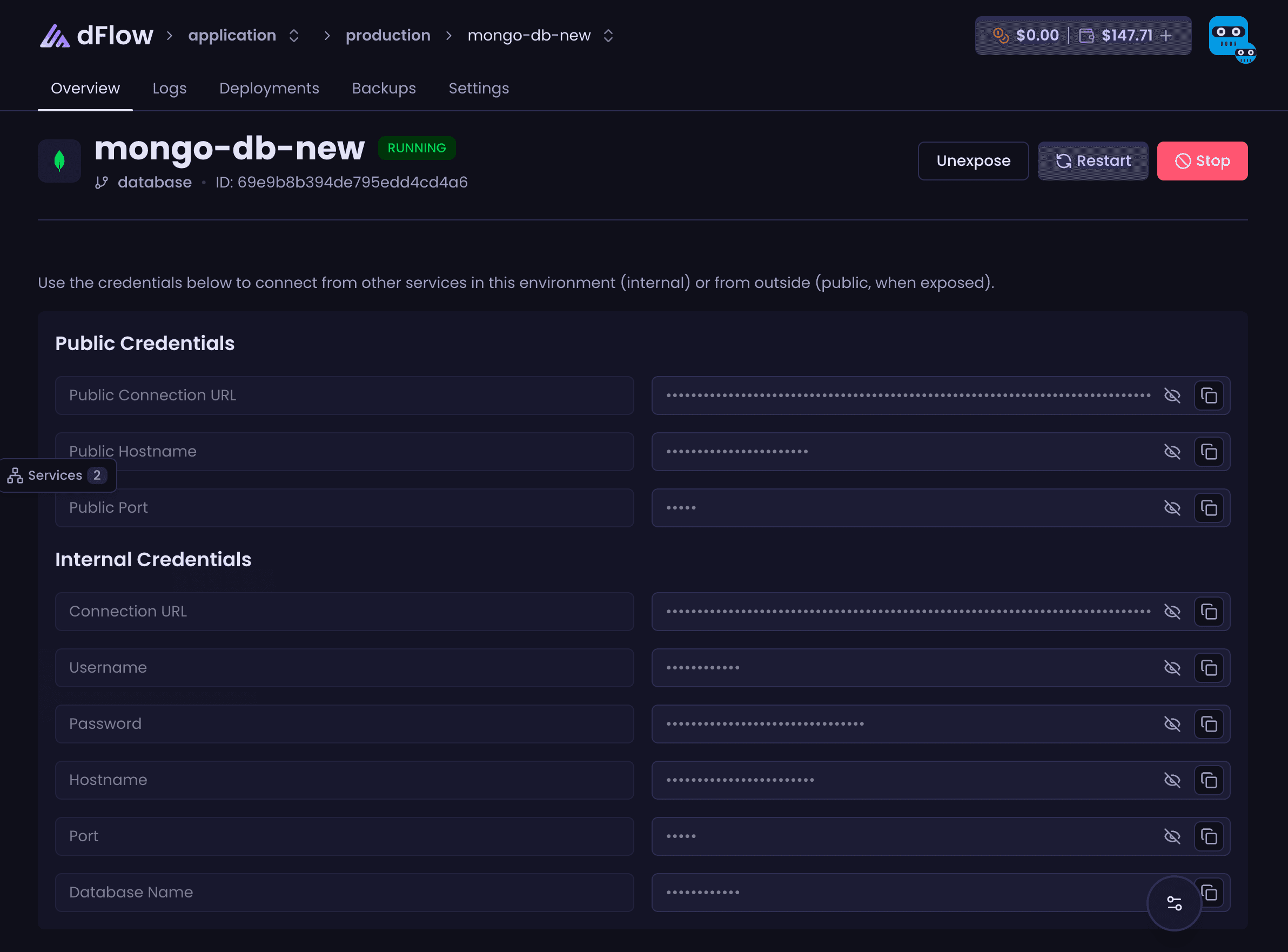1288x952 pixels.
Task: Reveal the Public Connection URL value
Action: pyautogui.click(x=1172, y=395)
